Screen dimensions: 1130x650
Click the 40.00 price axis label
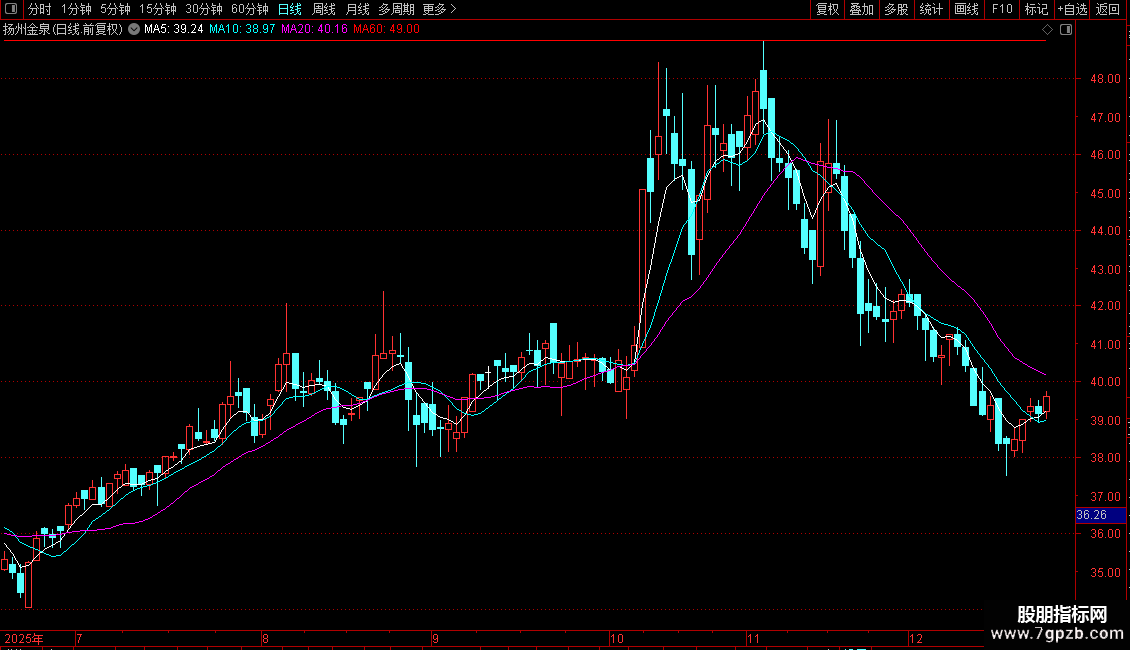1105,382
